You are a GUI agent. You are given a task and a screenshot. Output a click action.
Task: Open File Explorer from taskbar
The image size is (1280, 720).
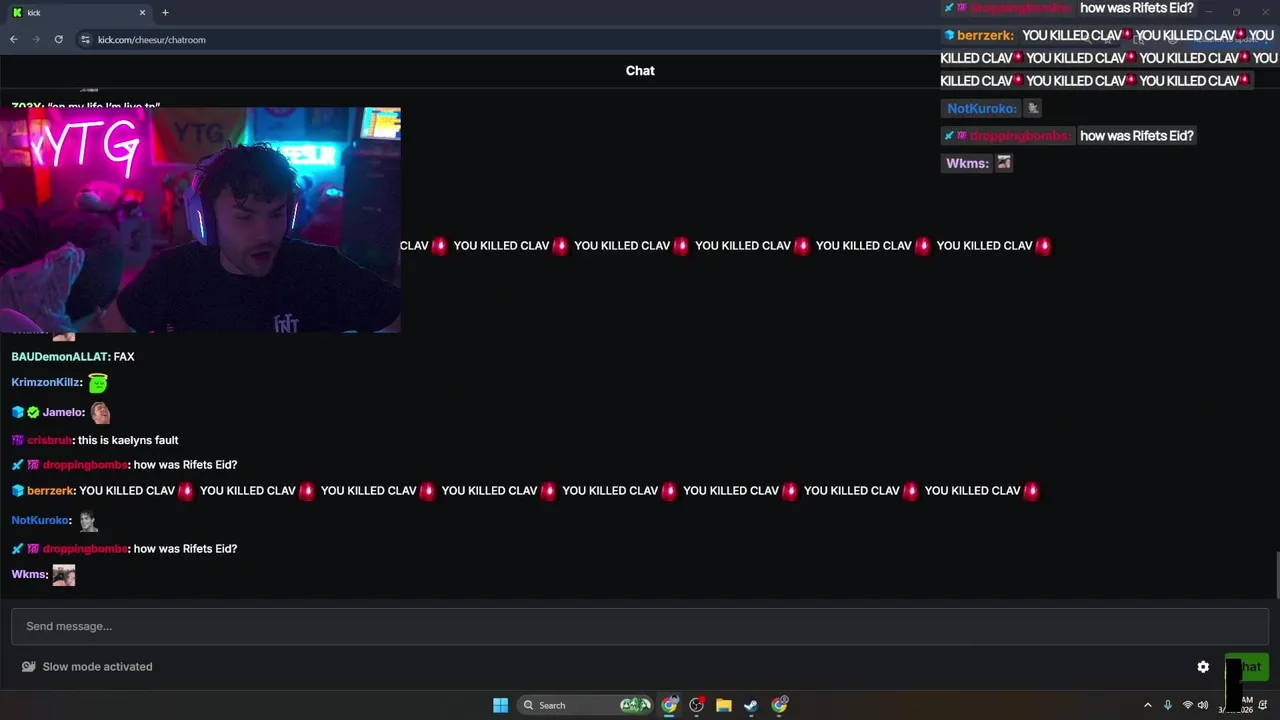723,705
